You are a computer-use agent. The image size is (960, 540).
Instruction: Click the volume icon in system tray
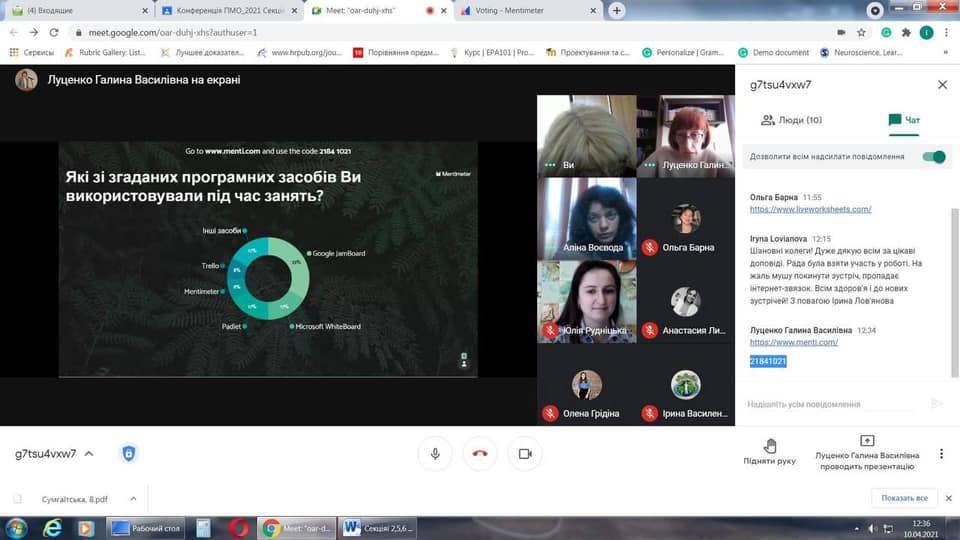(x=872, y=528)
